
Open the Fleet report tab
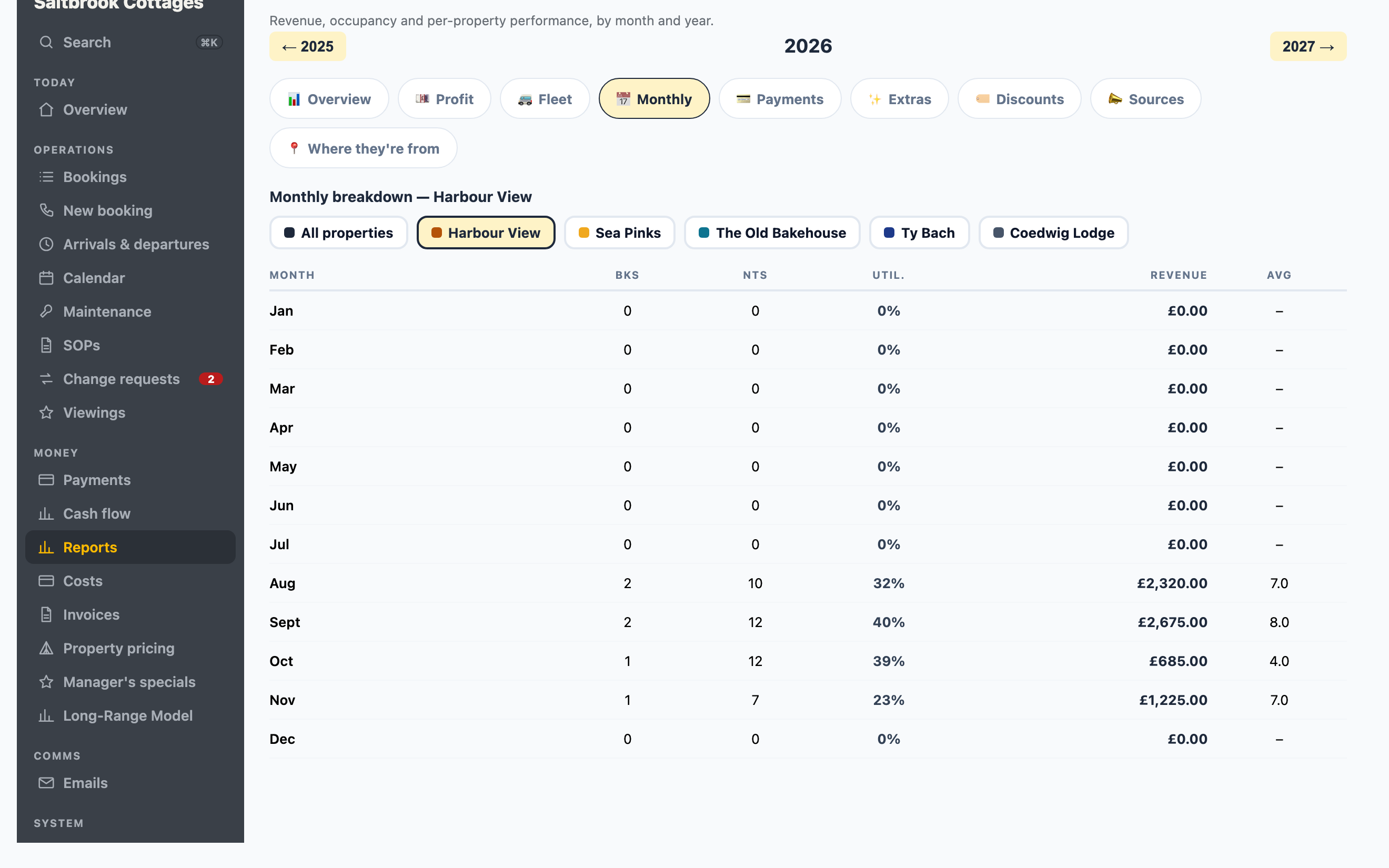click(x=545, y=99)
